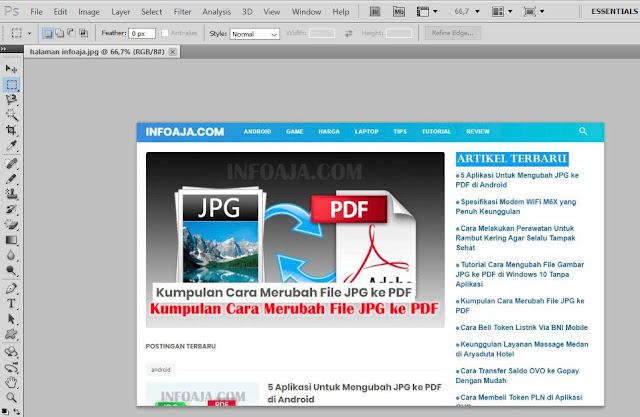This screenshot has width=640, height=417.
Task: Select the Hand tool
Action: pos(11,382)
